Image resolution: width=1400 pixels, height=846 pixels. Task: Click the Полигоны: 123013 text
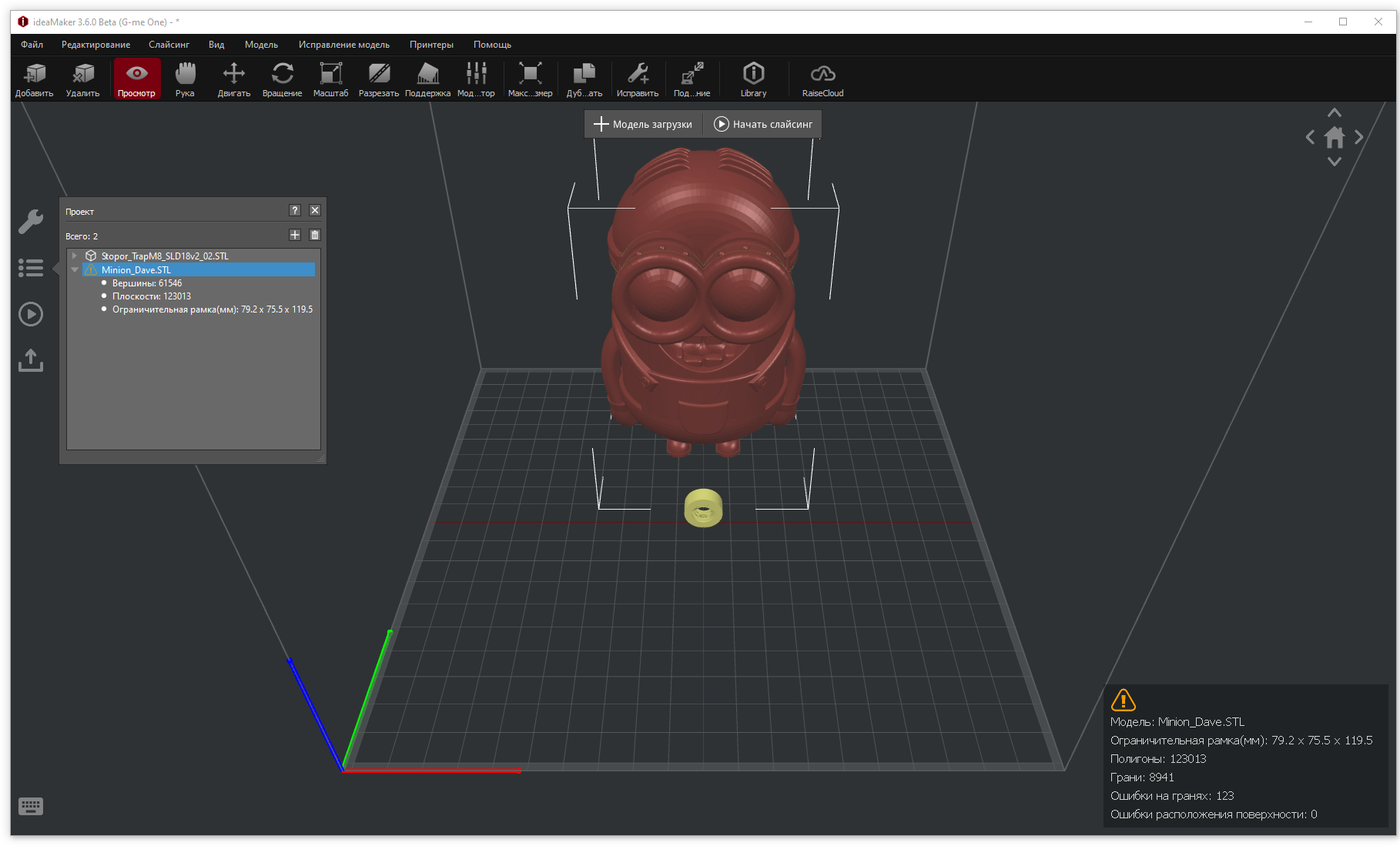point(1158,759)
